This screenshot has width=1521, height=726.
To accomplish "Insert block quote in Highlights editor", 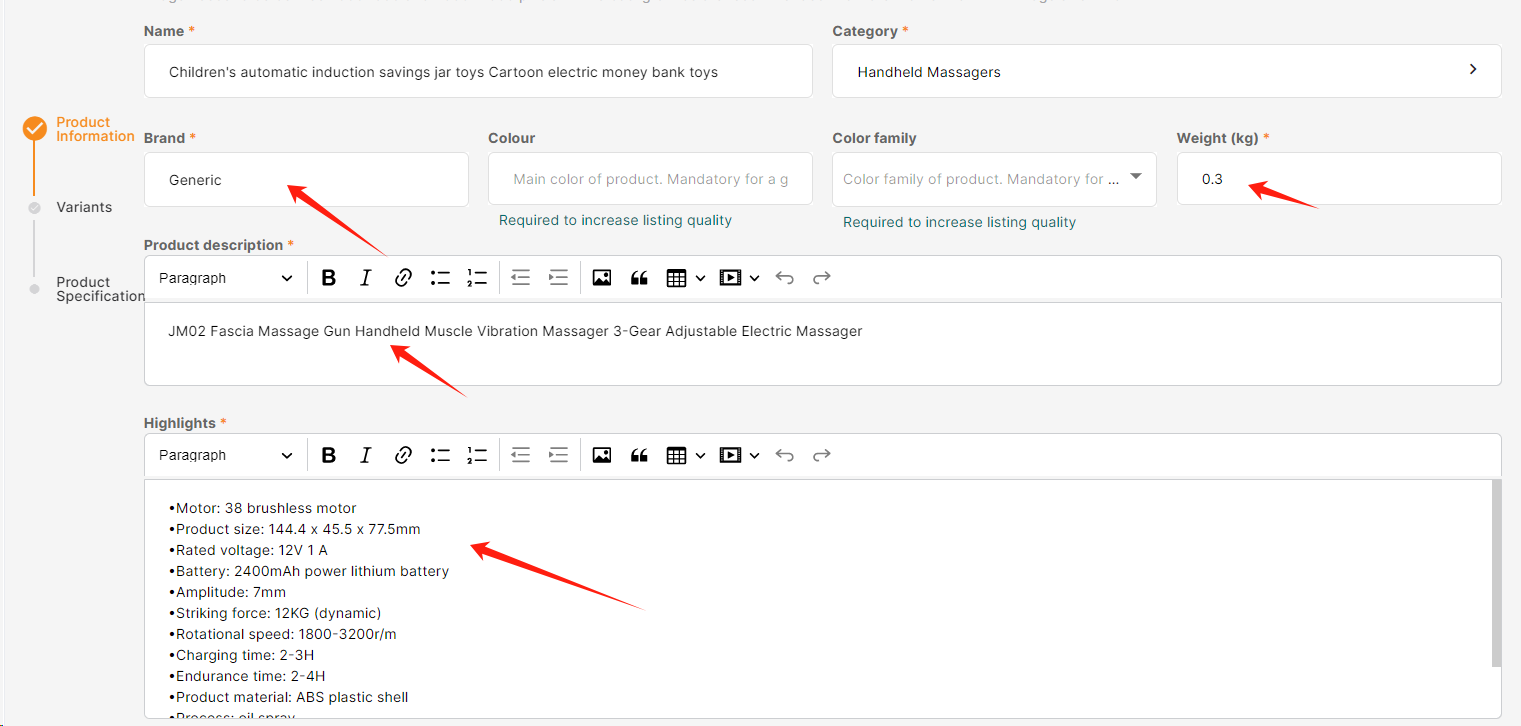I will click(x=639, y=455).
